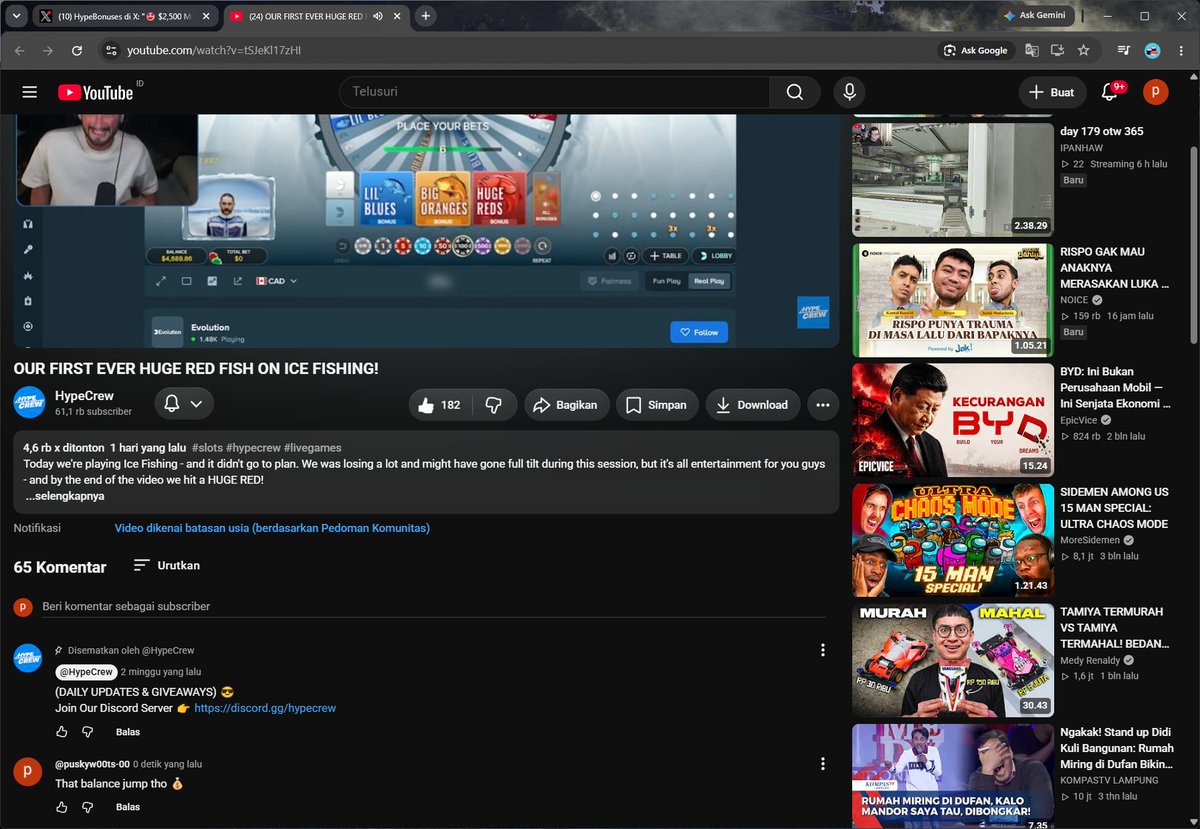1200x829 pixels.
Task: Open the #slots hashtag
Action: [x=207, y=448]
